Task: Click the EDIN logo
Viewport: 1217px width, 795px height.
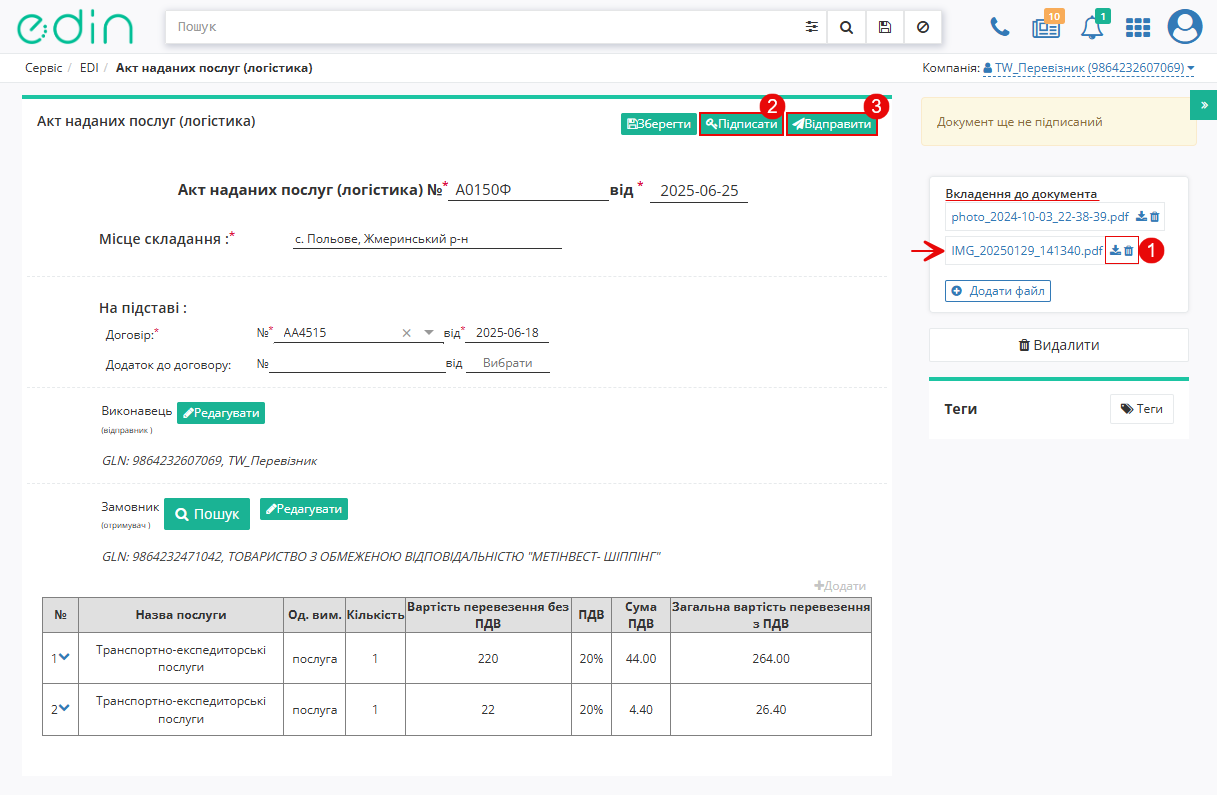Action: coord(73,28)
